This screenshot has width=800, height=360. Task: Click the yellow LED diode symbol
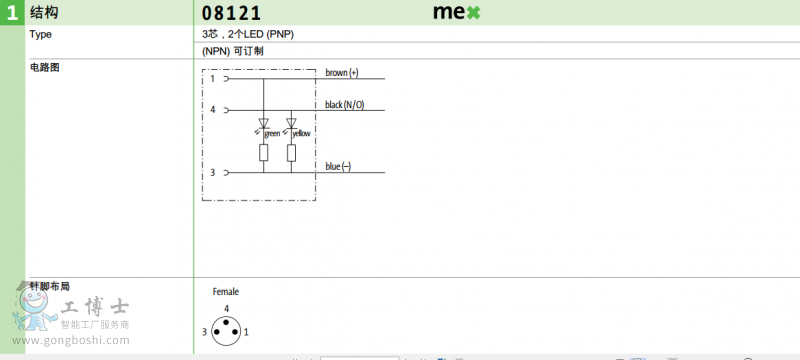[291, 123]
